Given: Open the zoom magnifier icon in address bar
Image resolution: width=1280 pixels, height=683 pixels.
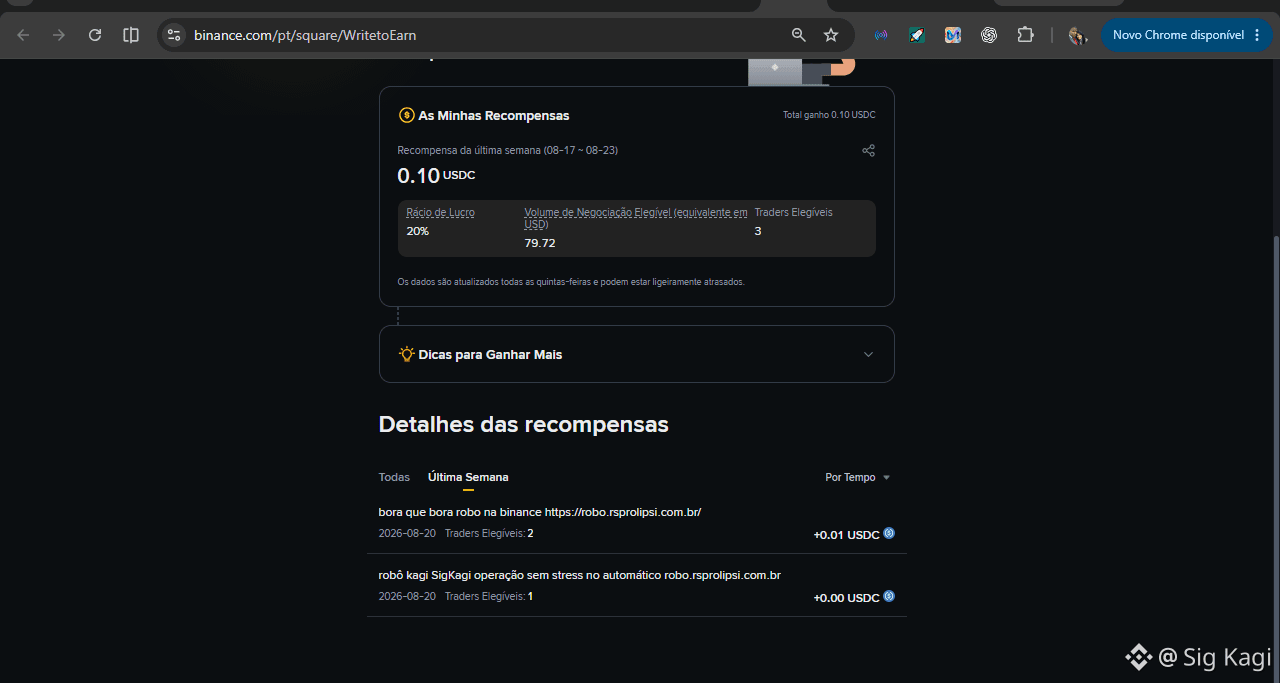Looking at the screenshot, I should (x=799, y=35).
